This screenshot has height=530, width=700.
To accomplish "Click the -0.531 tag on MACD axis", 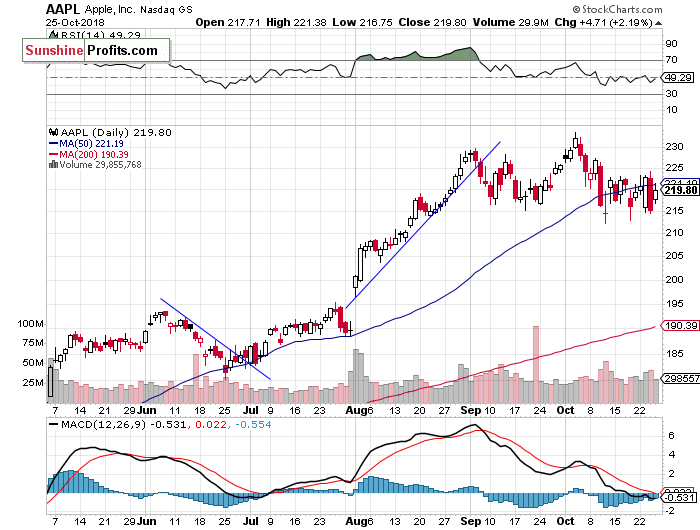I will click(679, 497).
